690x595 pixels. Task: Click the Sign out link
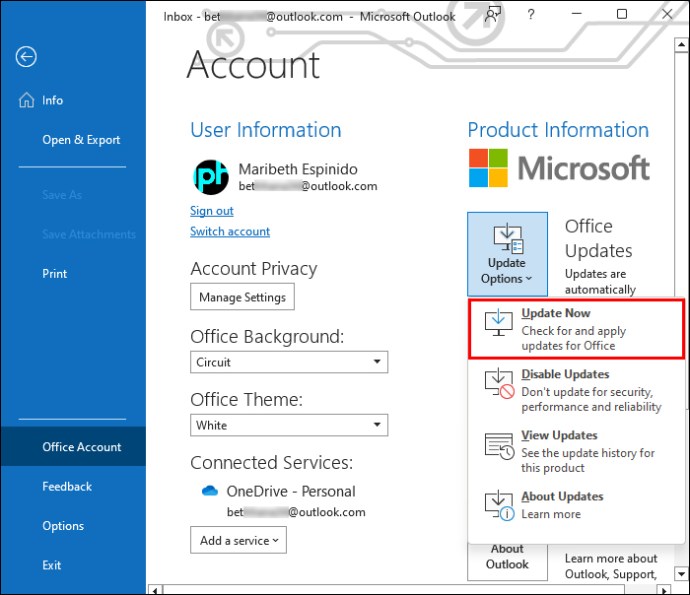[212, 211]
